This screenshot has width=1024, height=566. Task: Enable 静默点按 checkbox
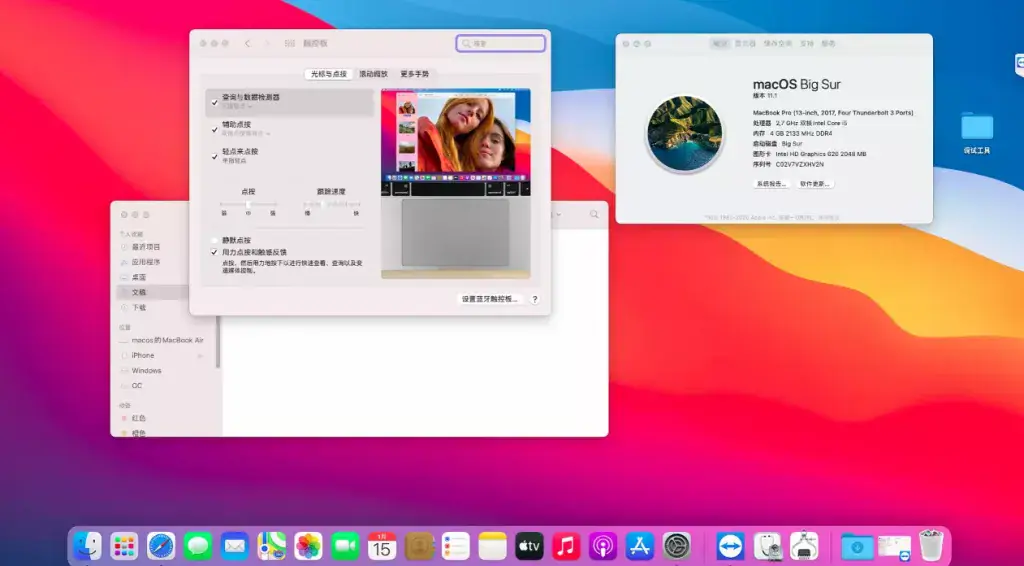[214, 240]
